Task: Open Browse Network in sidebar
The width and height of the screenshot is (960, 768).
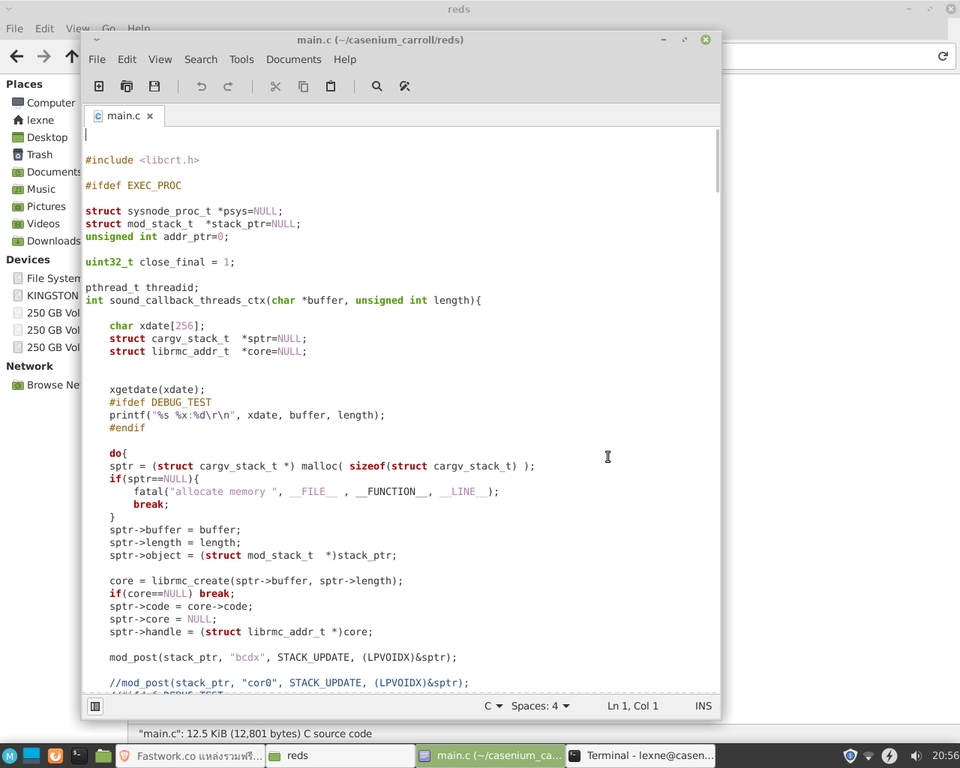Action: (x=46, y=385)
